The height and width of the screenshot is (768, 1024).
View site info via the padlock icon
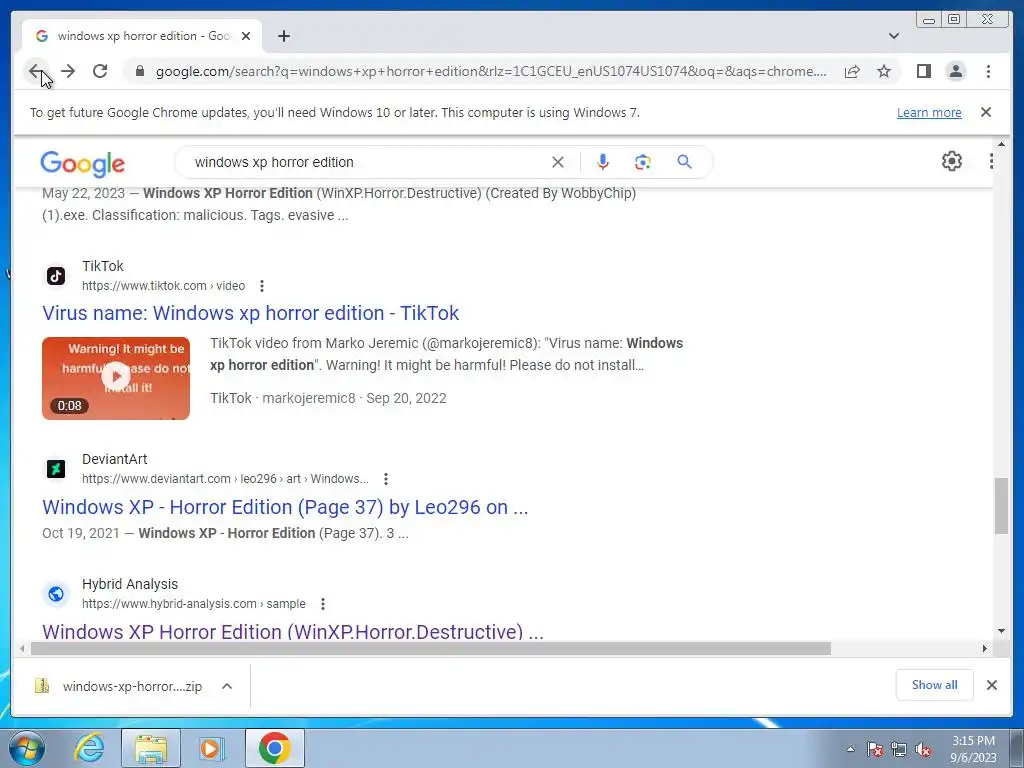140,71
